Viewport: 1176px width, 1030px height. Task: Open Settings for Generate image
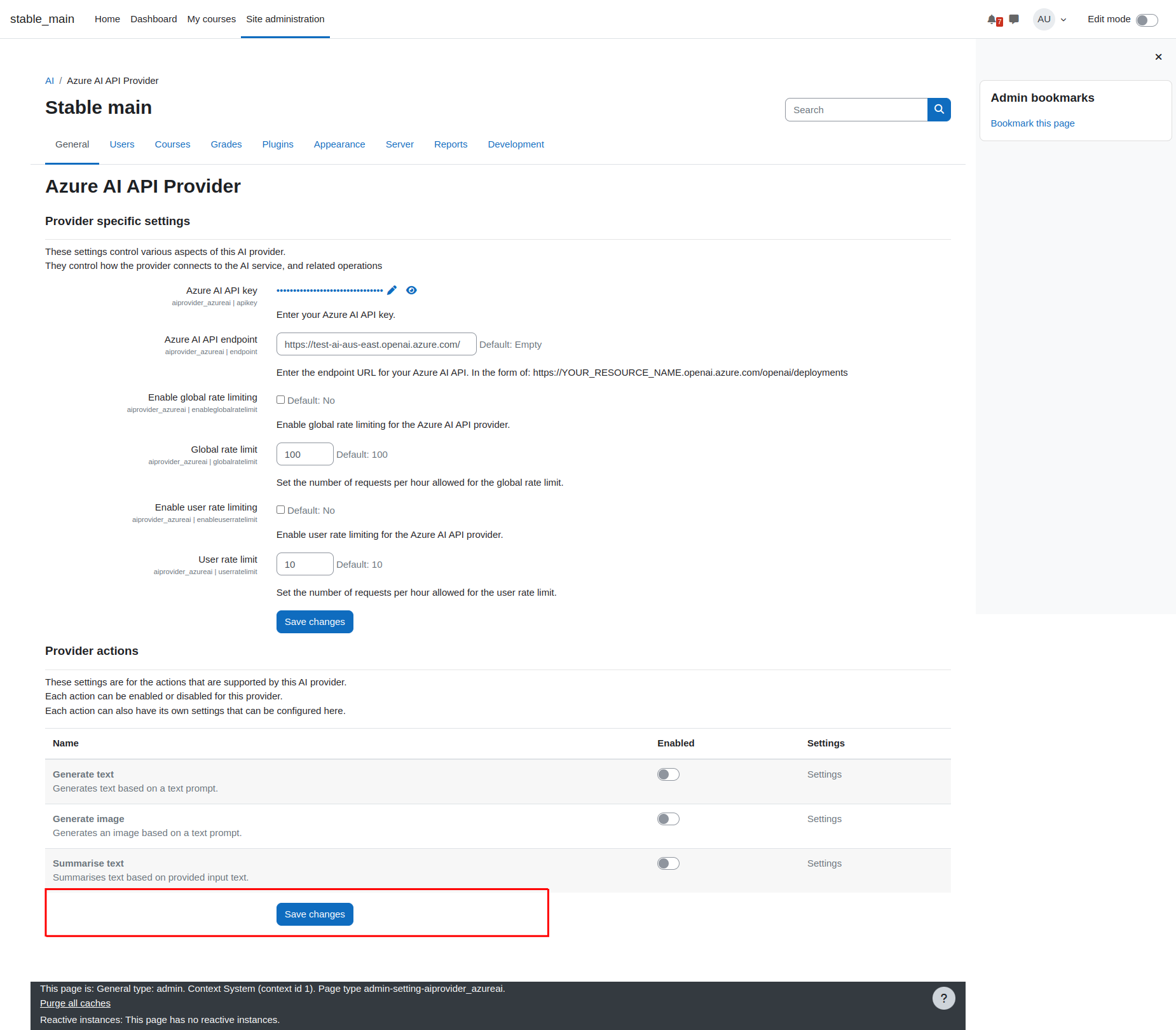point(824,819)
